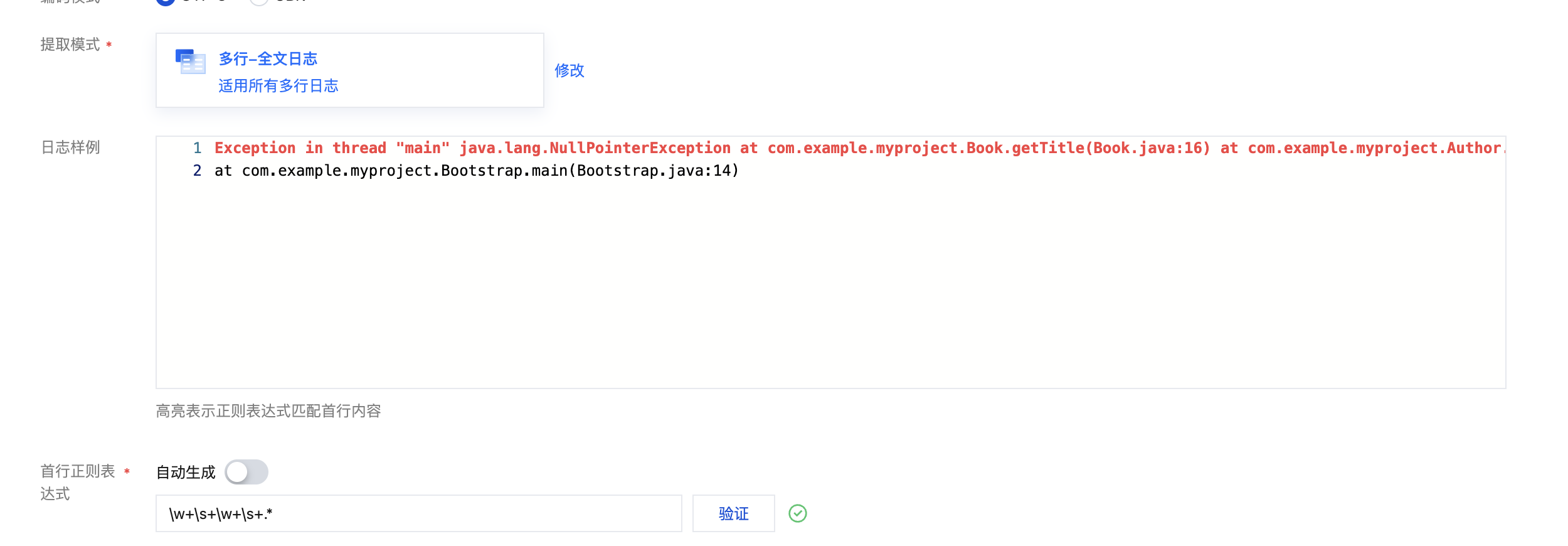The image size is (1568, 546).
Task: Click the 自动生成 label text
Action: point(186,473)
